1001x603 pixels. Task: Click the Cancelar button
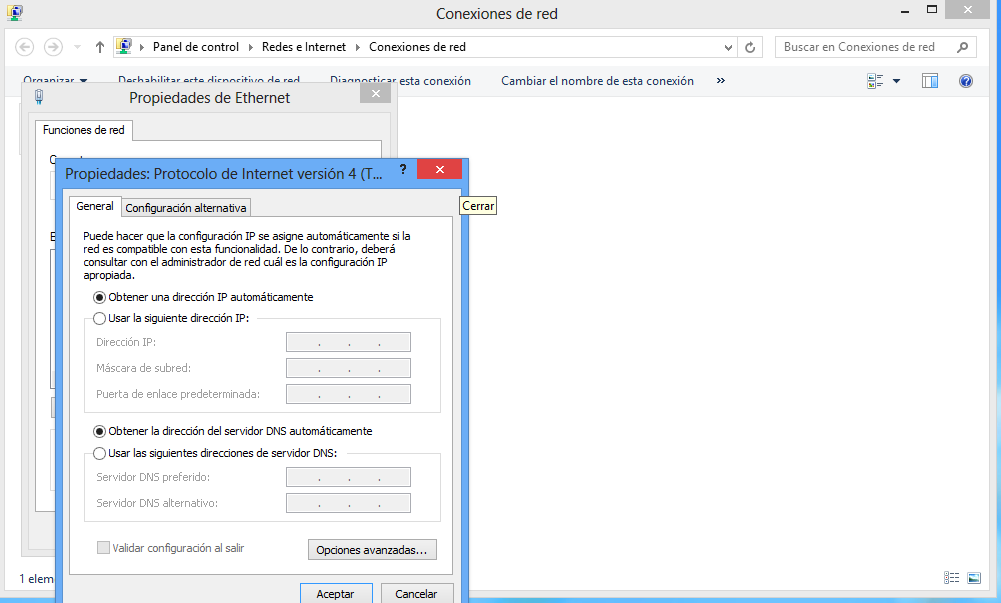click(417, 594)
